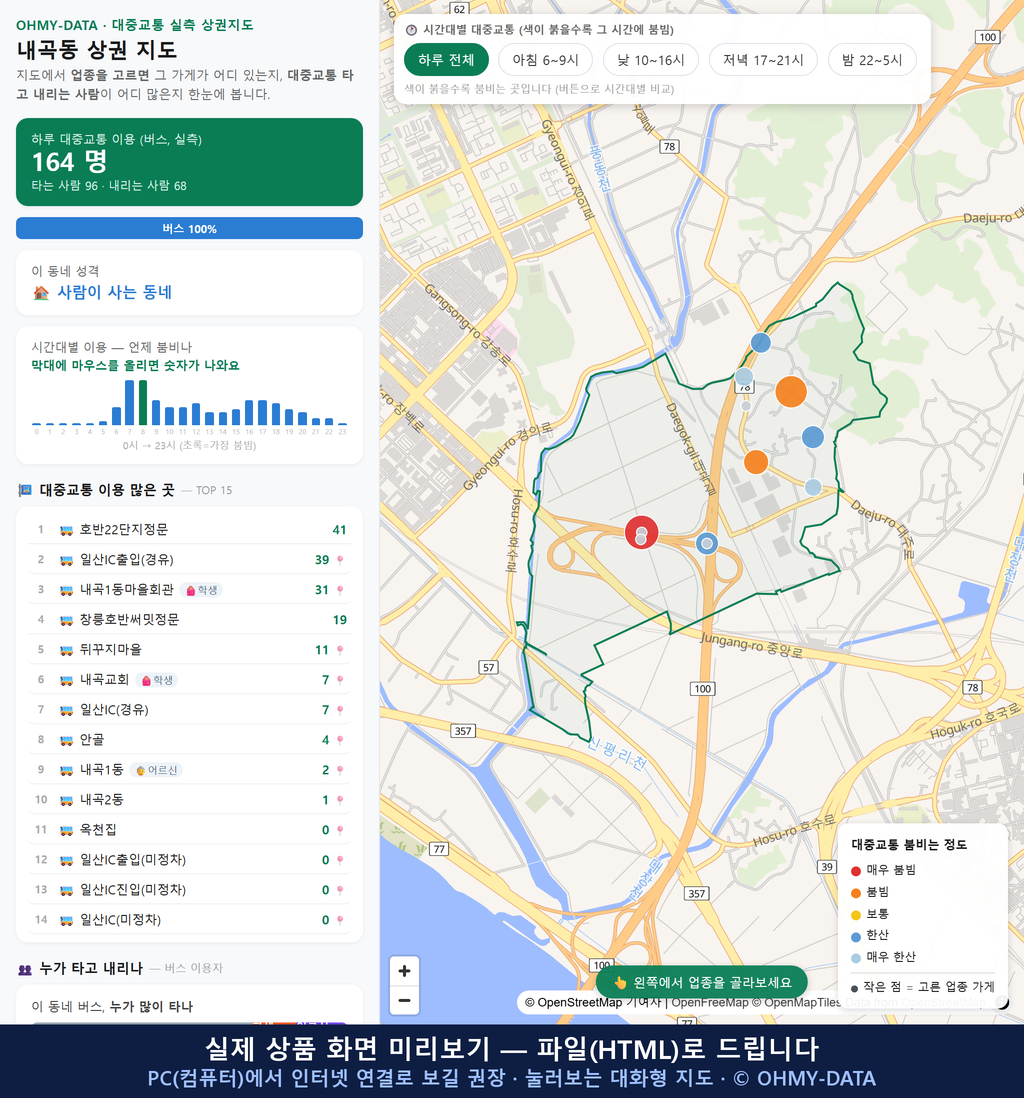Click the 대중교통 이용 많은 곳 heading
This screenshot has height=1098, width=1024.
(106, 490)
